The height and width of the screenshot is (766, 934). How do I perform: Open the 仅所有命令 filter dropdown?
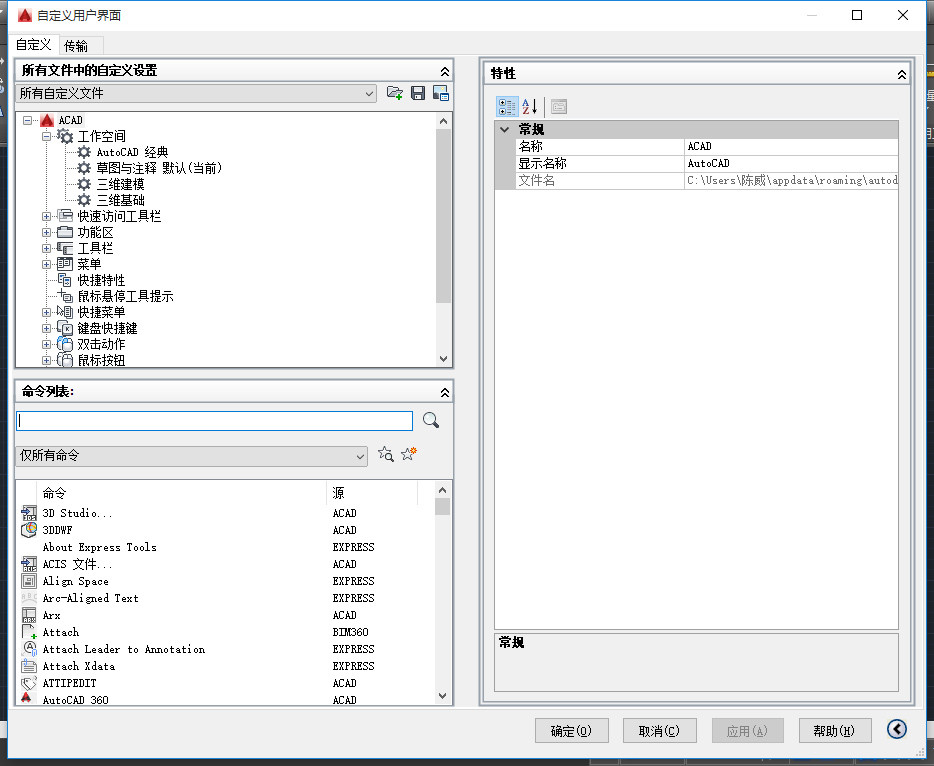pyautogui.click(x=191, y=456)
